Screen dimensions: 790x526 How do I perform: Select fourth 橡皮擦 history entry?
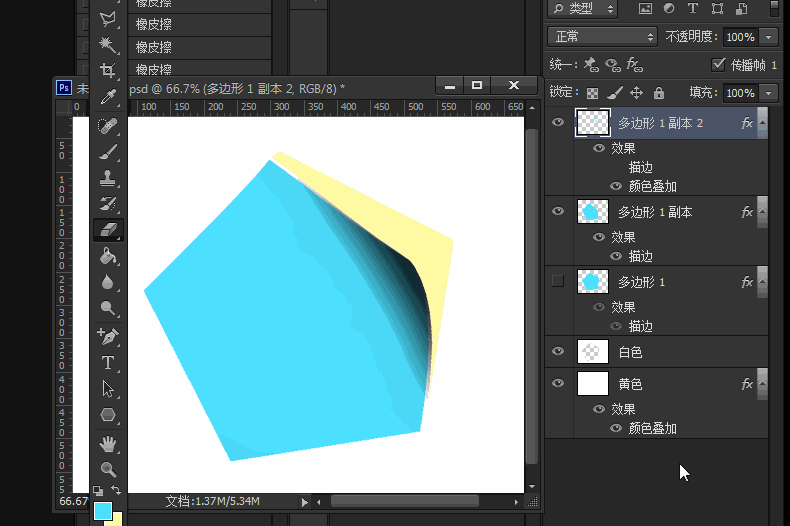pos(200,69)
